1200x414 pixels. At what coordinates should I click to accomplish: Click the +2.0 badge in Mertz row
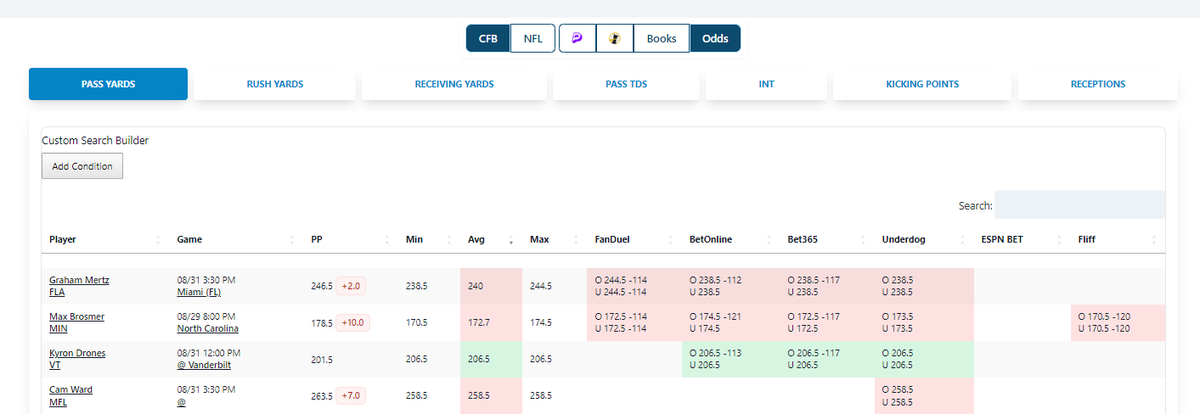pos(351,286)
